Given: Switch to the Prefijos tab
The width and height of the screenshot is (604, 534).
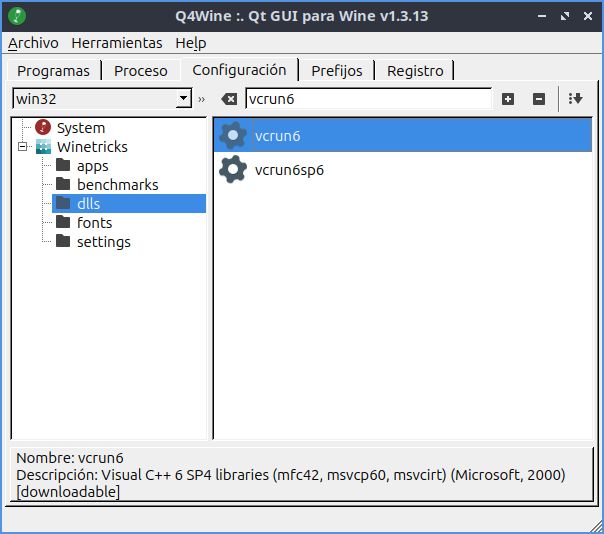Looking at the screenshot, I should [x=337, y=71].
